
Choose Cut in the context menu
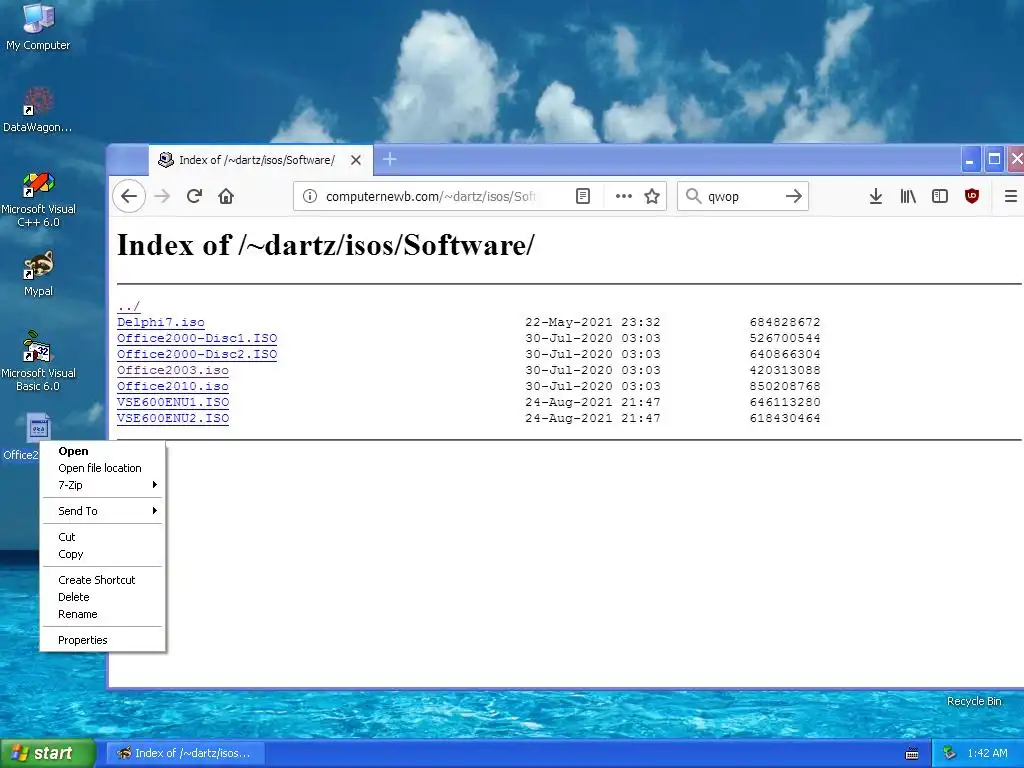tap(103, 537)
